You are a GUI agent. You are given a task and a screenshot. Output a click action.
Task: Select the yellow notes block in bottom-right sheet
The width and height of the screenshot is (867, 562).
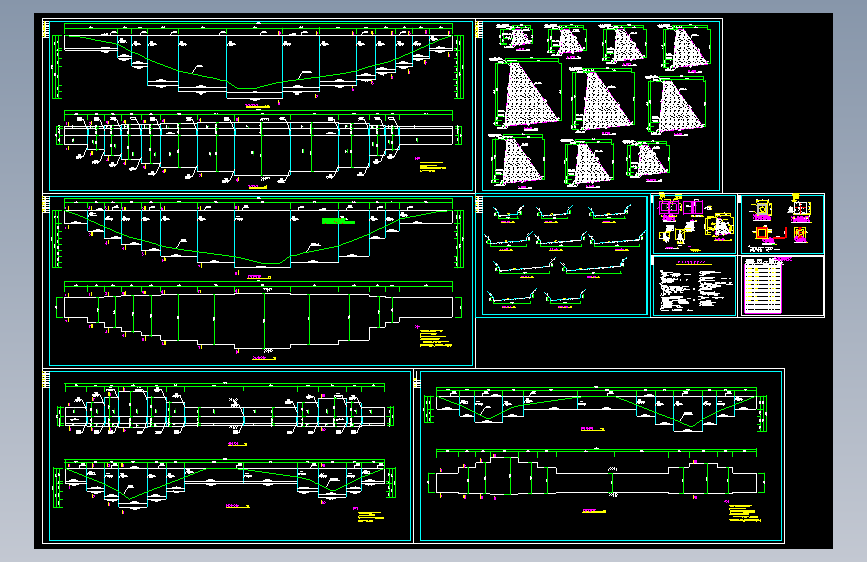point(744,513)
